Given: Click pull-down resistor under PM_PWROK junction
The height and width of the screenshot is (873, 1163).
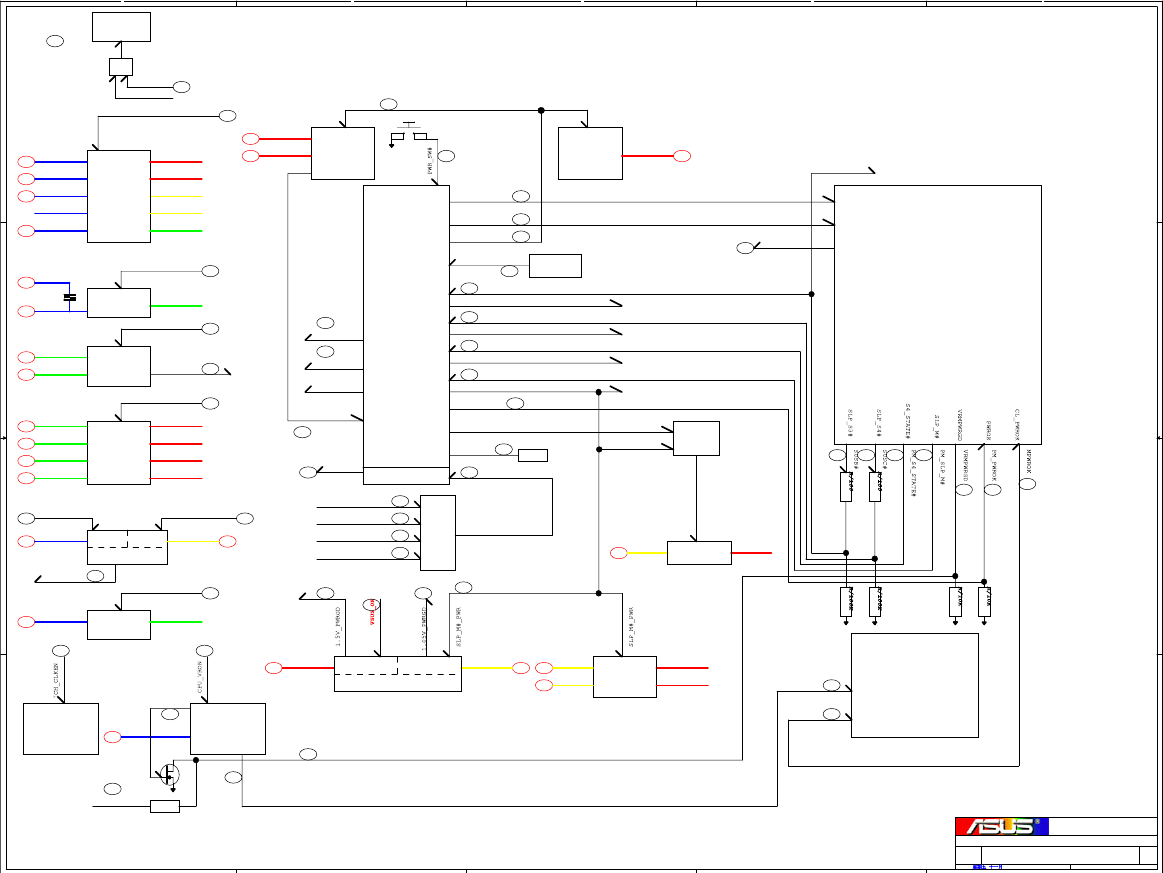Looking at the screenshot, I should [984, 602].
